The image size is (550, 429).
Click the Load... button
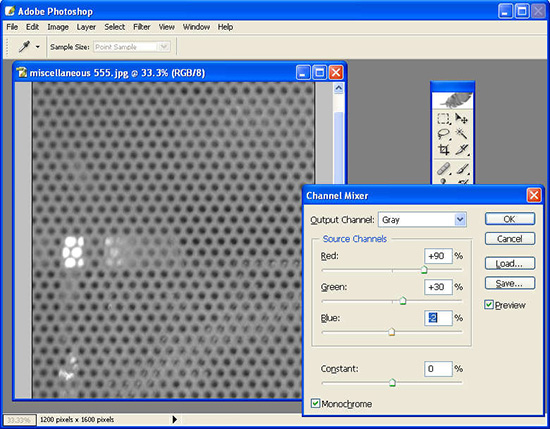coord(510,263)
